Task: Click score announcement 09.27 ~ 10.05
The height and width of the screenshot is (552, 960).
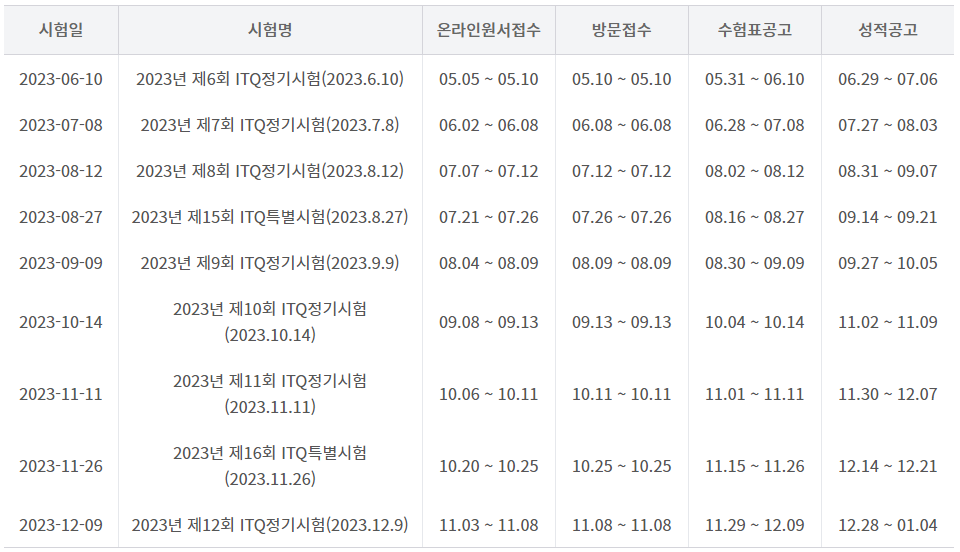Action: coord(888,263)
